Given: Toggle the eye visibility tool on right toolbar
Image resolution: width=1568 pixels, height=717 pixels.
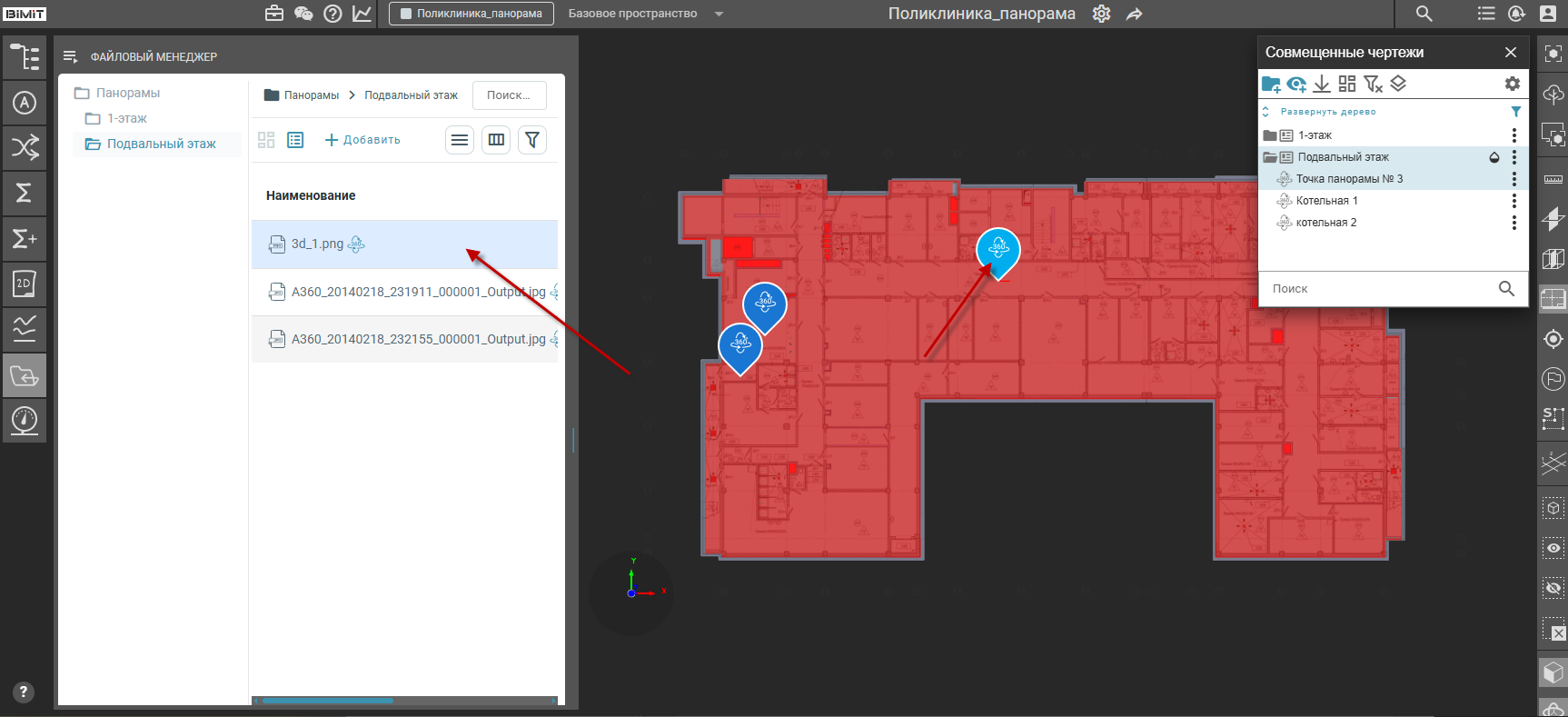Looking at the screenshot, I should coord(1553,548).
